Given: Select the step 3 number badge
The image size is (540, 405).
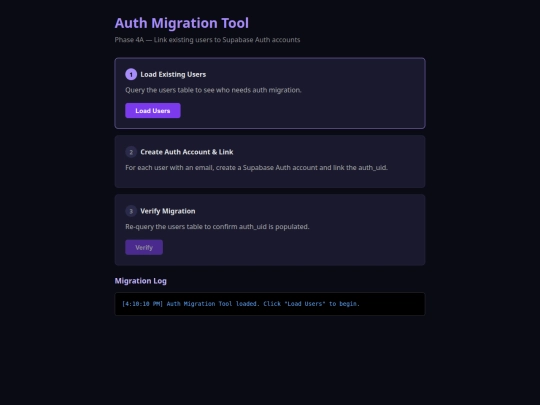Looking at the screenshot, I should click(x=131, y=211).
